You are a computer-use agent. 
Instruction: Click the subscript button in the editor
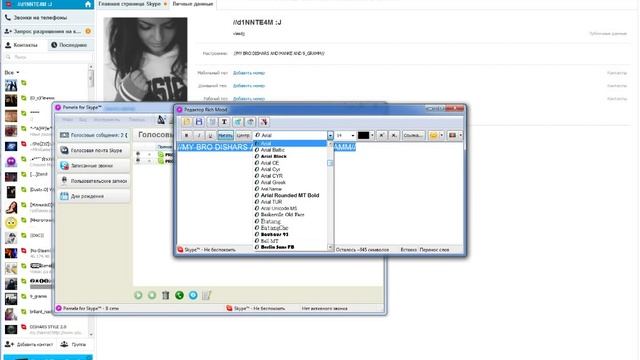pos(394,136)
